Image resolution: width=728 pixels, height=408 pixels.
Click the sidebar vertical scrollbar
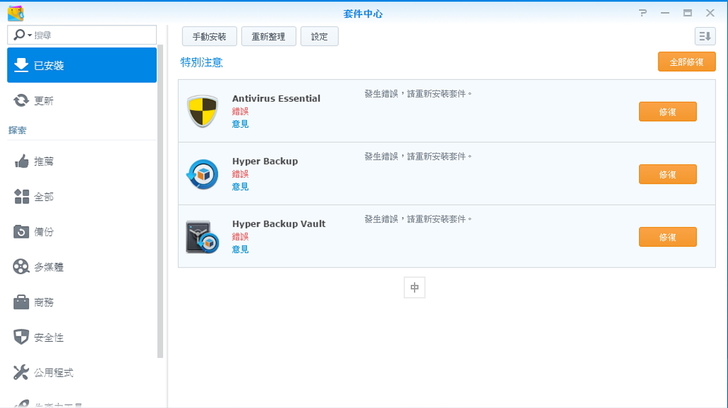(160, 201)
